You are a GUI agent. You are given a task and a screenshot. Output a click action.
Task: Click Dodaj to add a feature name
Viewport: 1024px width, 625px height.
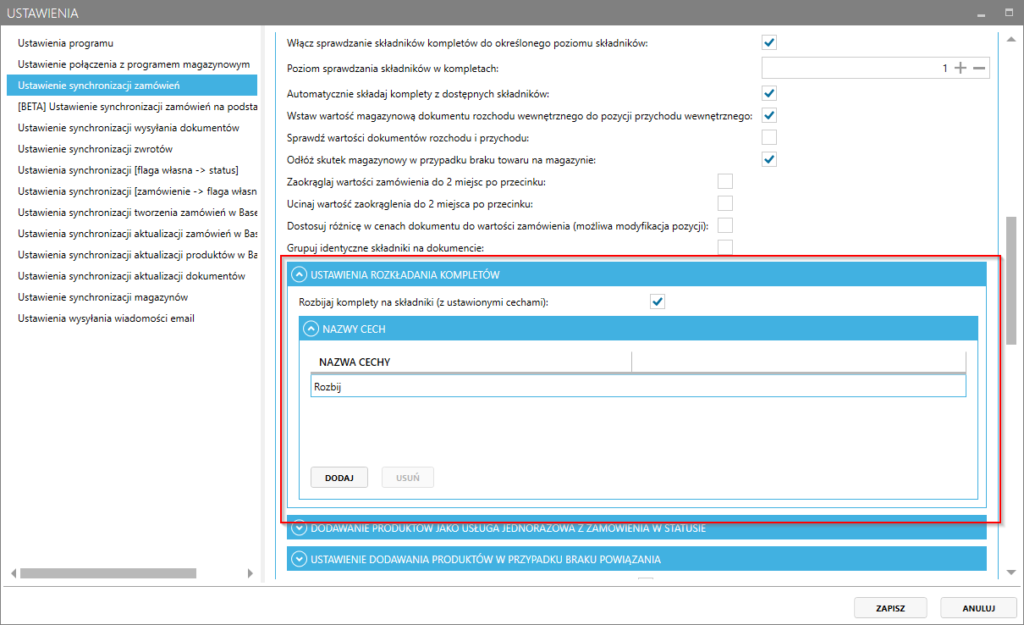click(x=339, y=477)
